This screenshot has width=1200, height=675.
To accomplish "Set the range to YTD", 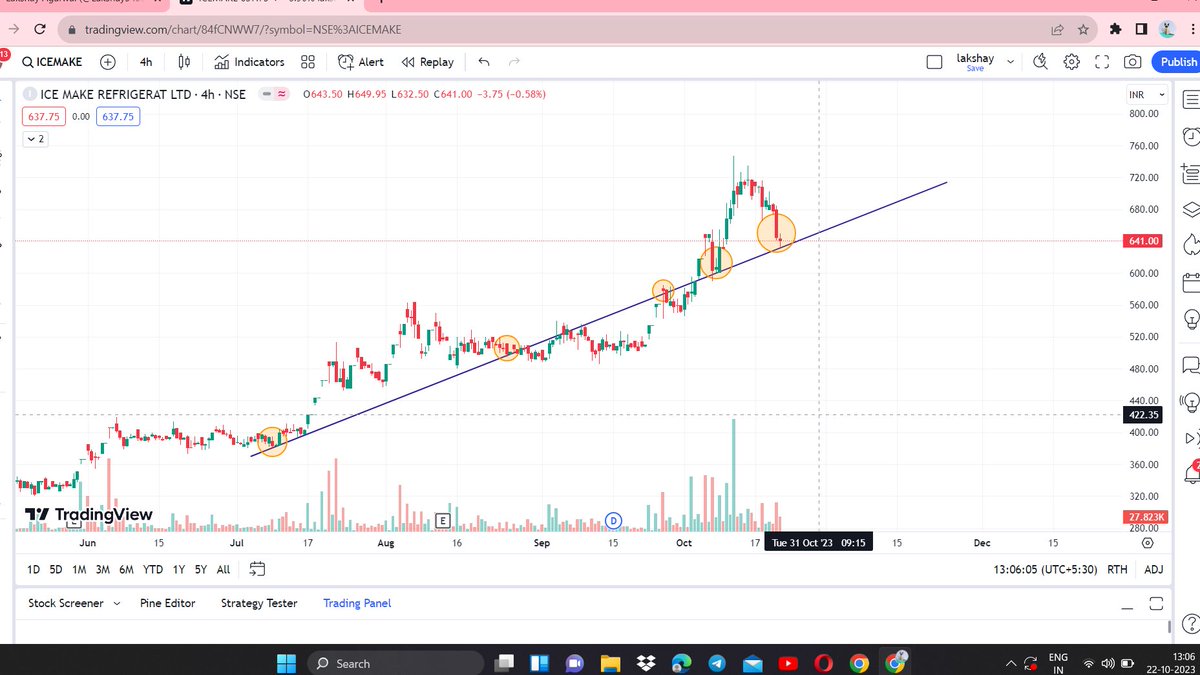I will pos(153,570).
